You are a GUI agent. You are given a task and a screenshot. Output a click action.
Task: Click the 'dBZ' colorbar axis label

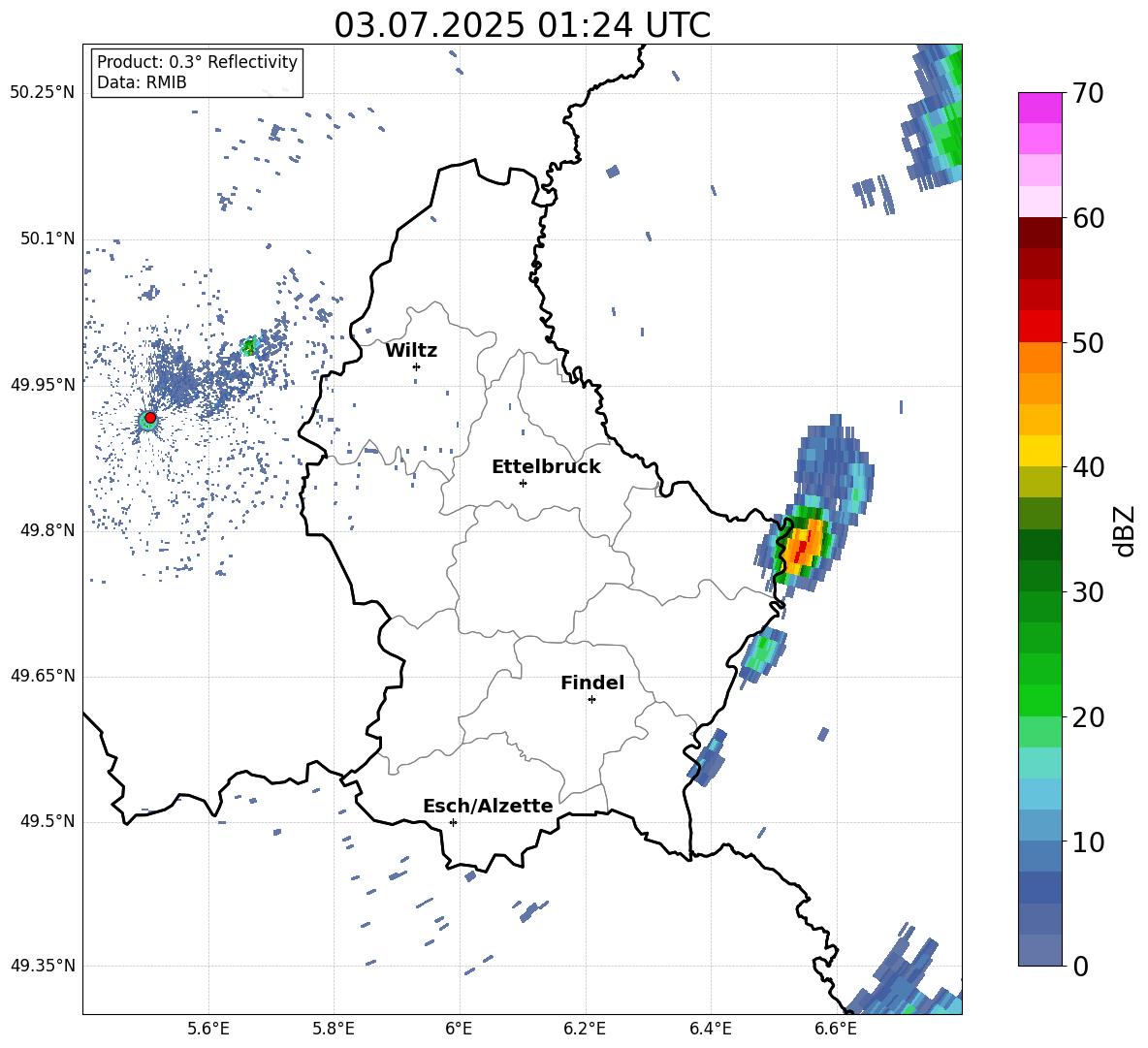pos(1125,530)
